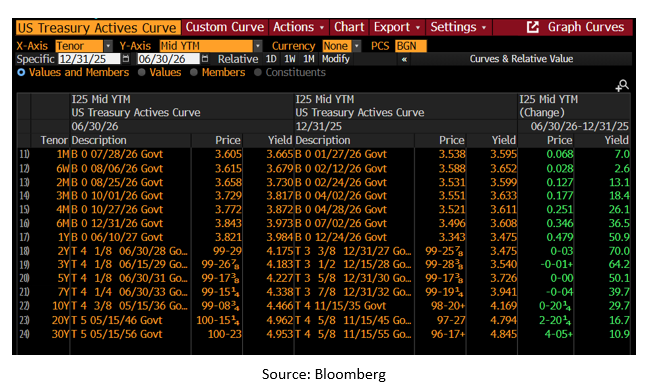Image resolution: width=649 pixels, height=383 pixels.
Task: Click T 5 05/15/46 Govt security
Action: point(117,320)
